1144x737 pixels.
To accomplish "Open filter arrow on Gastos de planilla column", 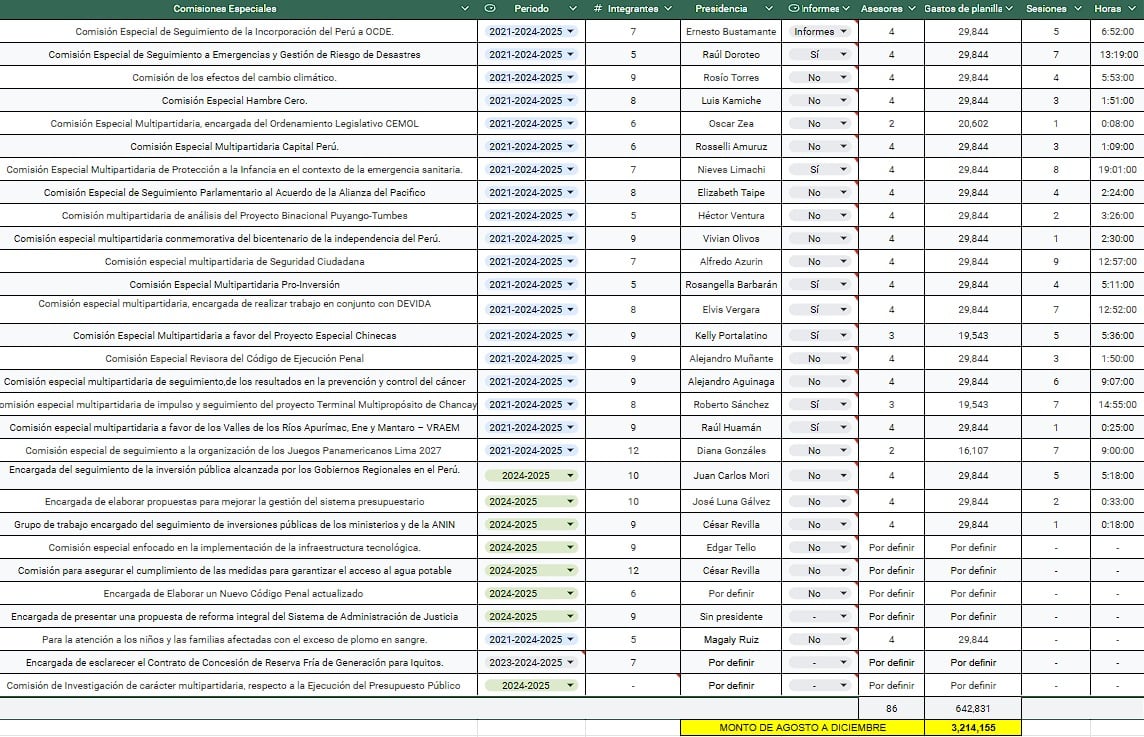I will pos(1008,9).
